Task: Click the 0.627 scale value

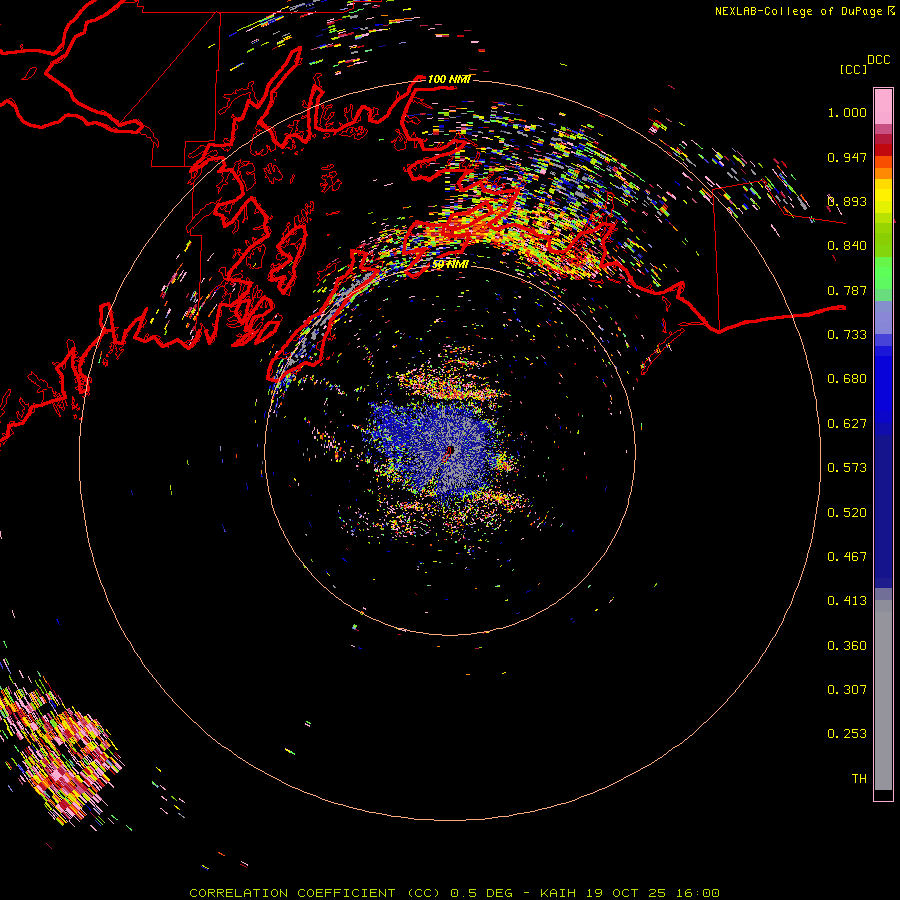Action: (x=847, y=424)
